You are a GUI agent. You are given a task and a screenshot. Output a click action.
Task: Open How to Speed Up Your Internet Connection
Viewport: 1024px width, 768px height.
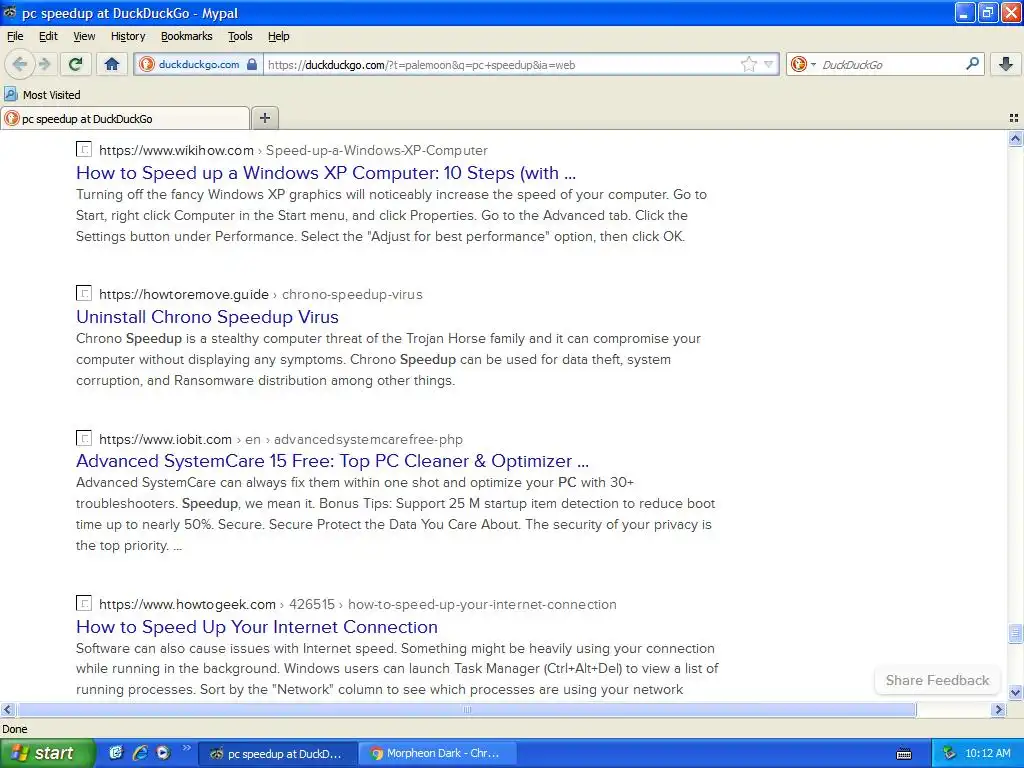257,627
